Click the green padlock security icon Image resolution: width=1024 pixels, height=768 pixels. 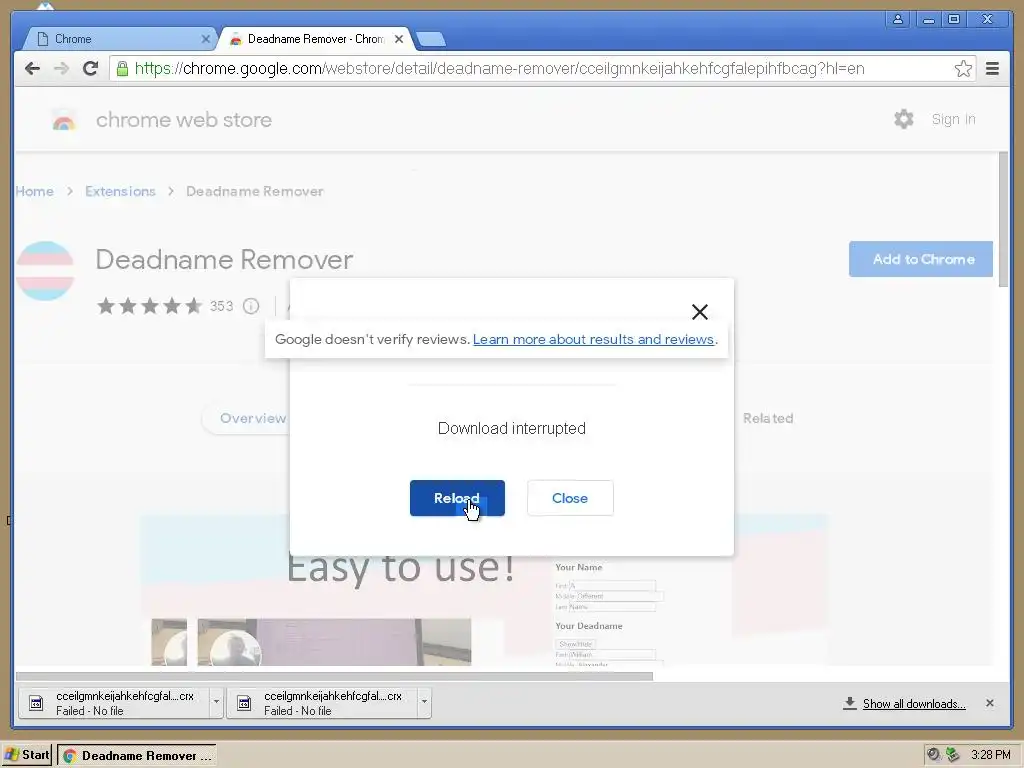click(x=122, y=69)
